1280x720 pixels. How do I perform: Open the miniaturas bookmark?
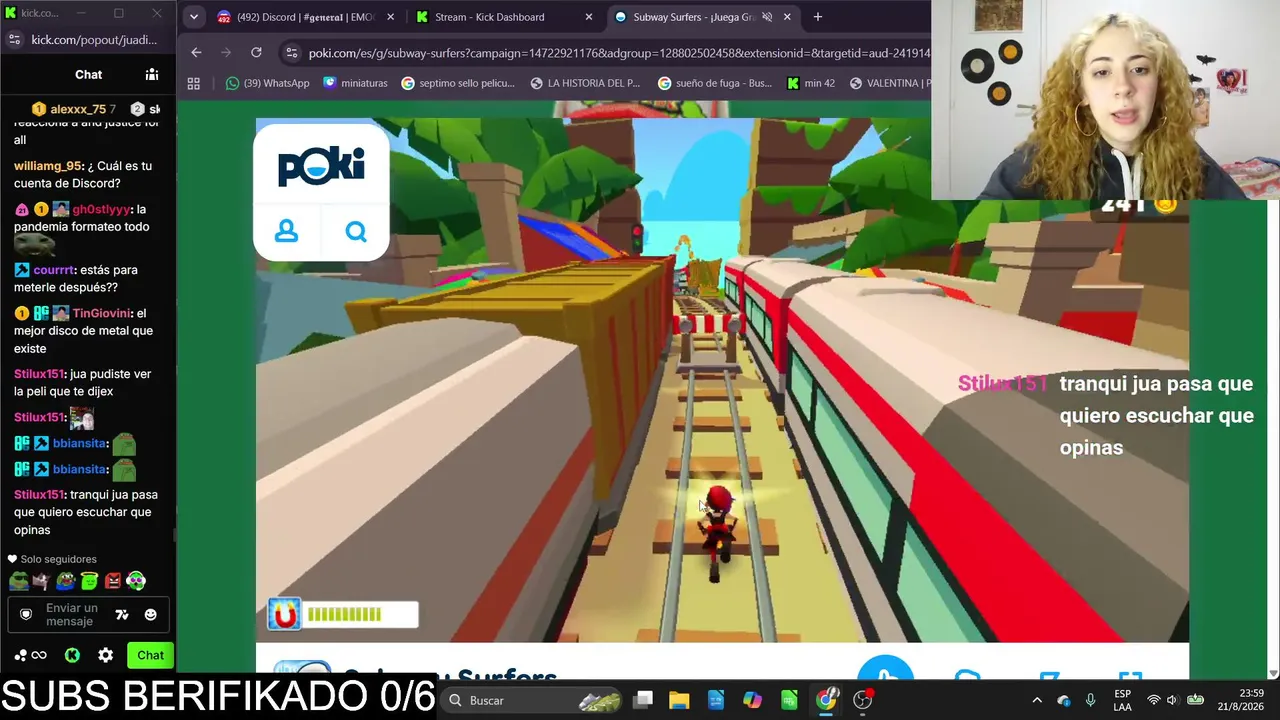(x=355, y=83)
